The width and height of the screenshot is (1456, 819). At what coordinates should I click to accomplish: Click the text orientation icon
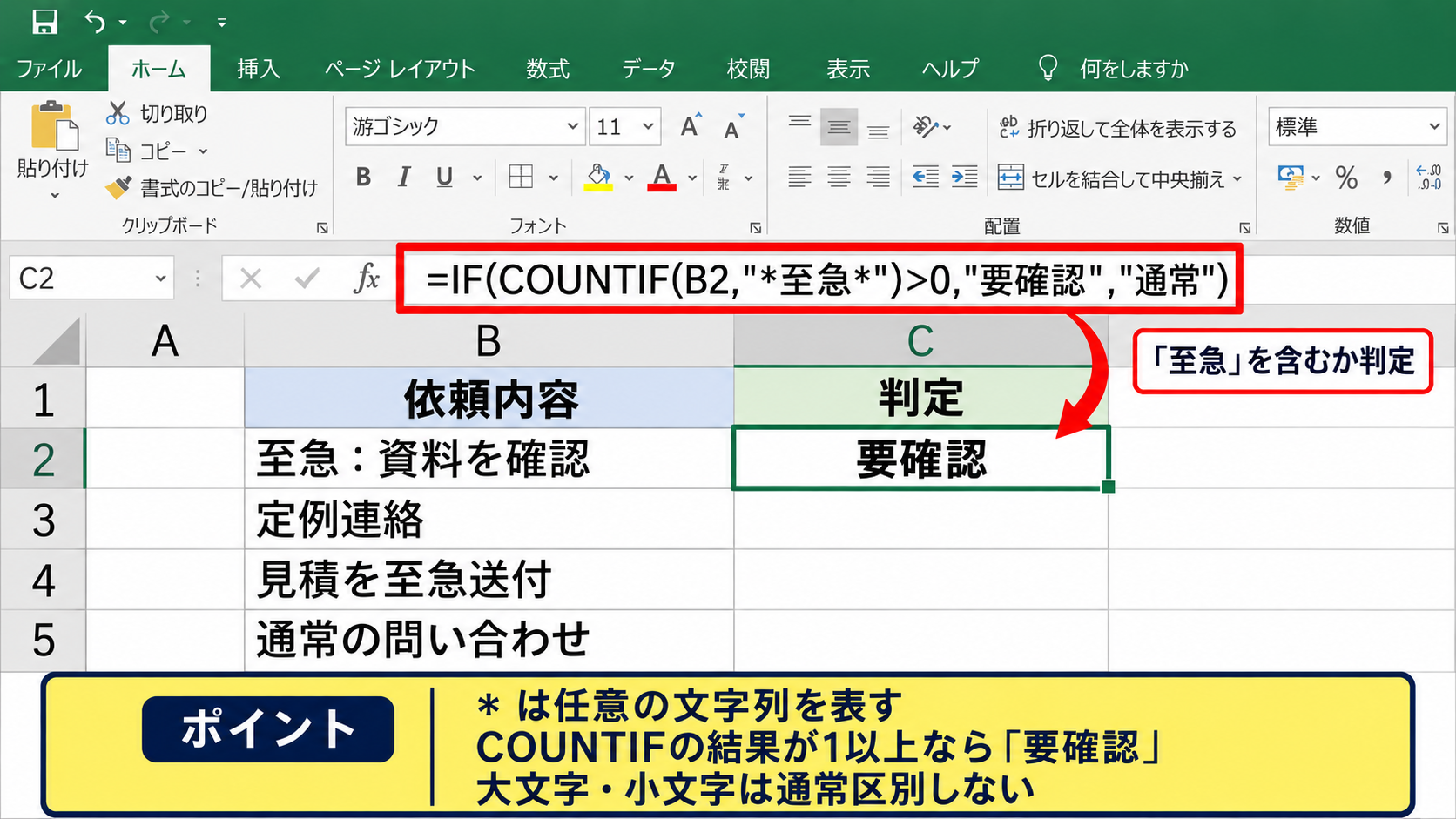(x=926, y=127)
